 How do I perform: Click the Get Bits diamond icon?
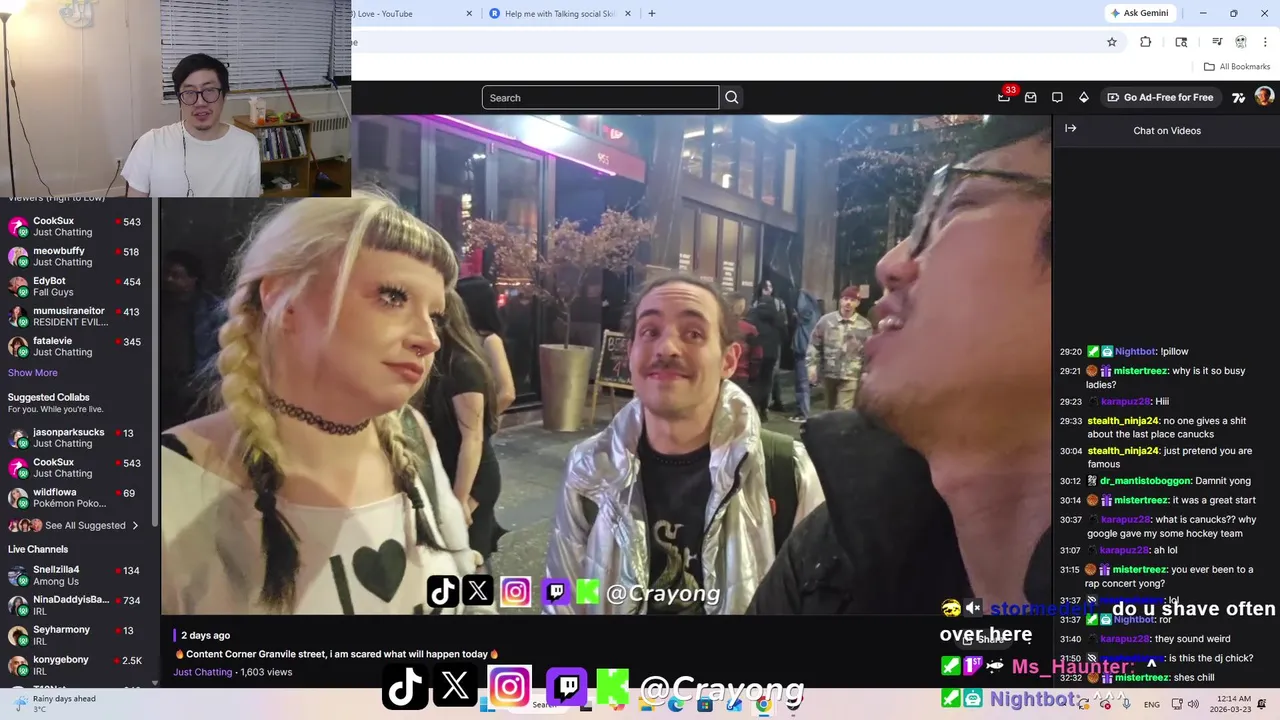pyautogui.click(x=1083, y=97)
